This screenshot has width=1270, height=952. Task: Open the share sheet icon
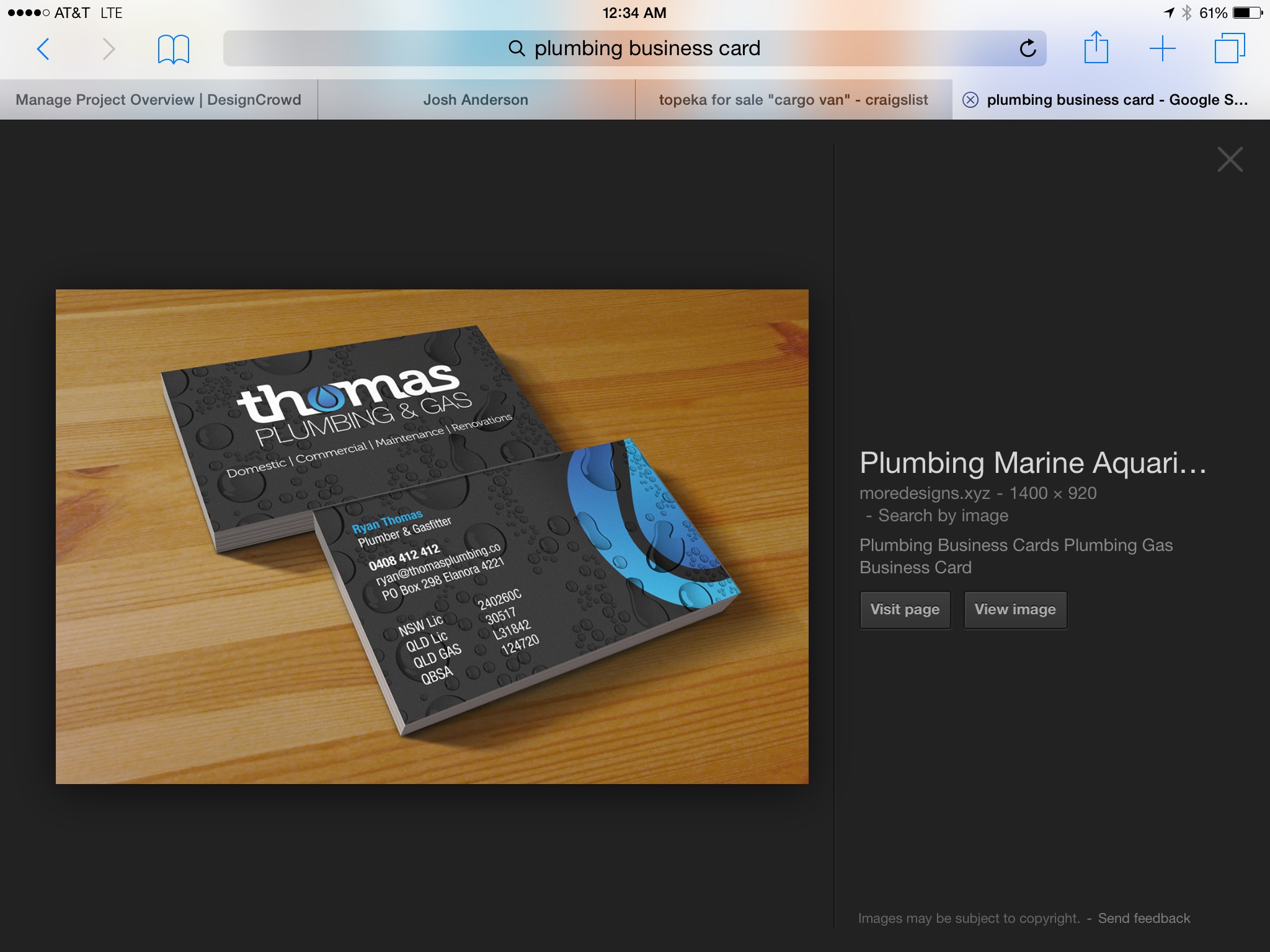pos(1096,48)
